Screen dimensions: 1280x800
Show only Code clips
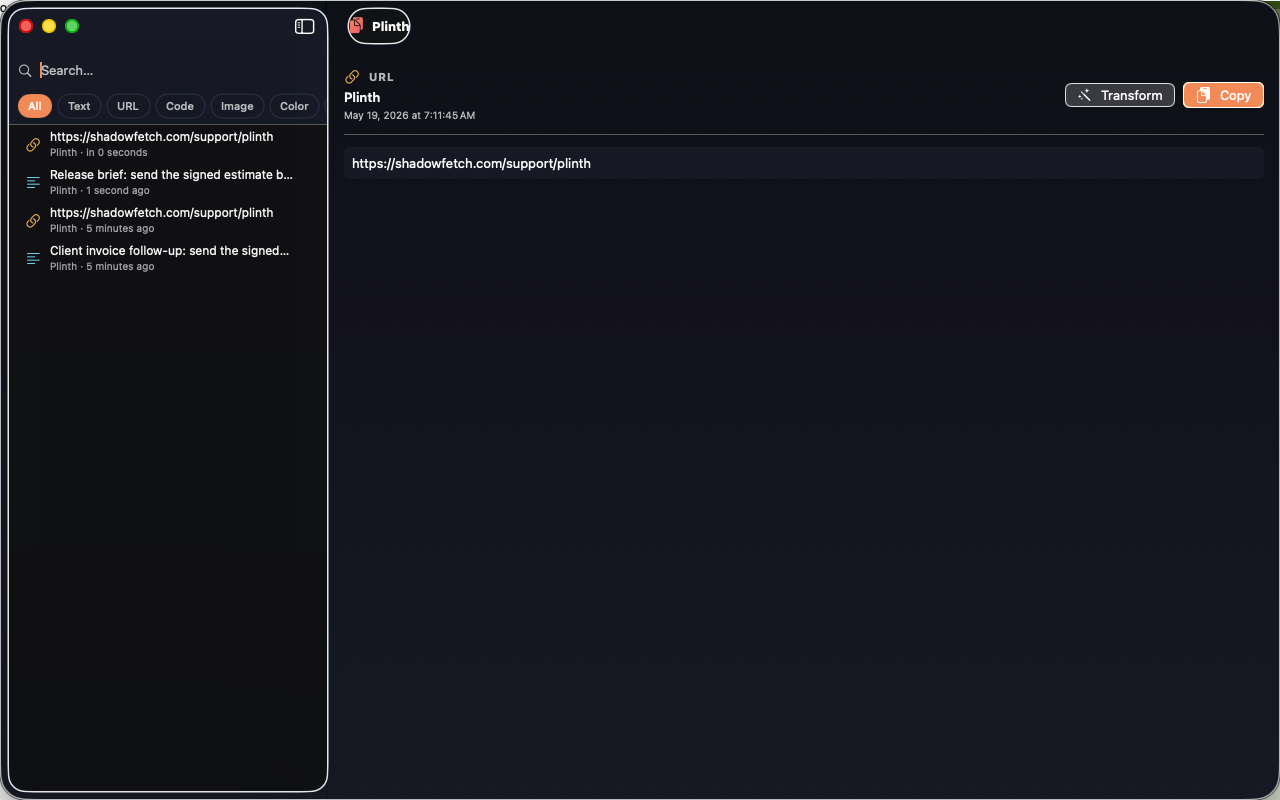(180, 106)
